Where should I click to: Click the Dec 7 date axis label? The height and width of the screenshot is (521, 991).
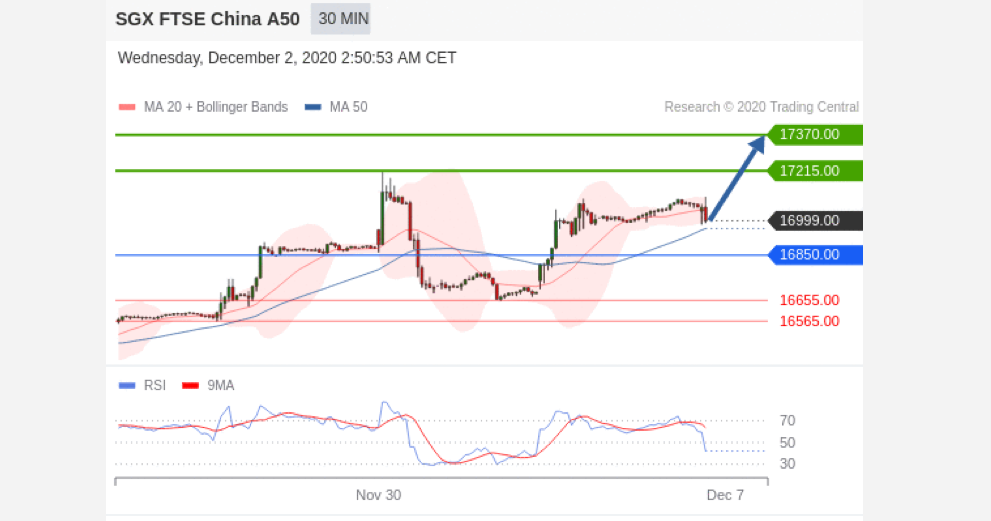(x=726, y=495)
